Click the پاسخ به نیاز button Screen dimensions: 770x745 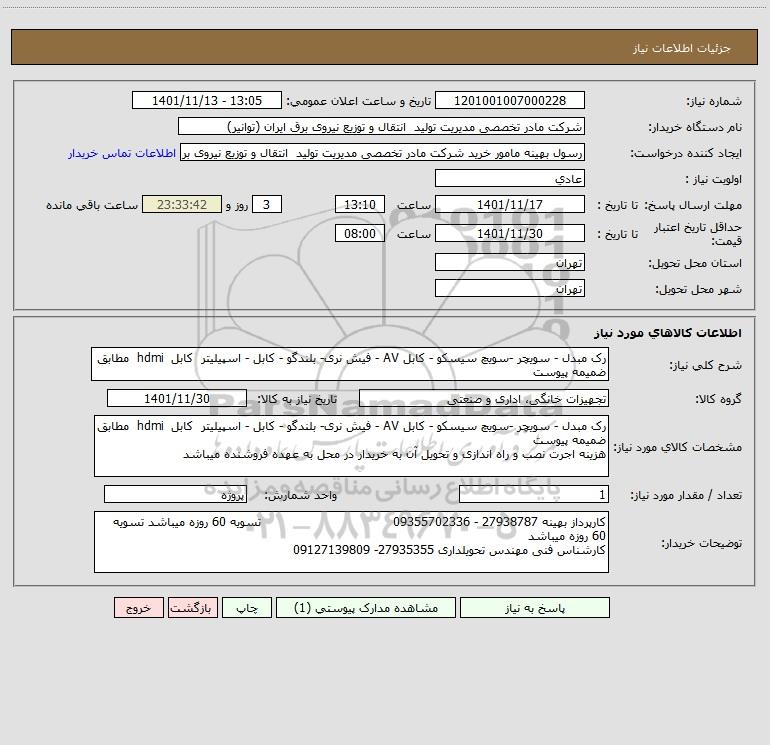coord(535,607)
